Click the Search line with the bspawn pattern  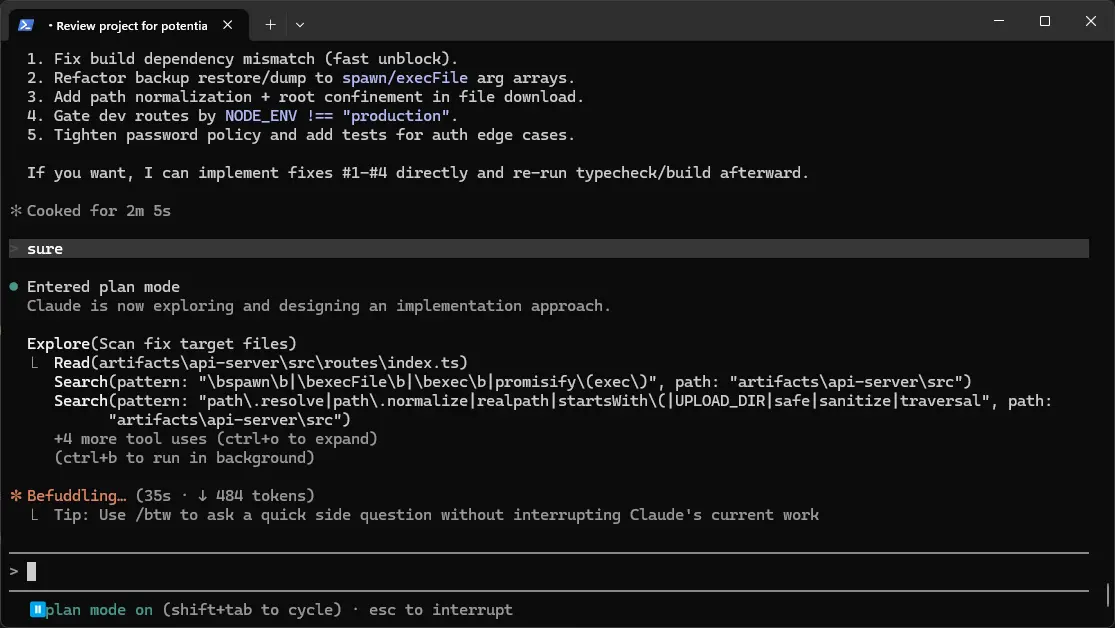pos(512,382)
